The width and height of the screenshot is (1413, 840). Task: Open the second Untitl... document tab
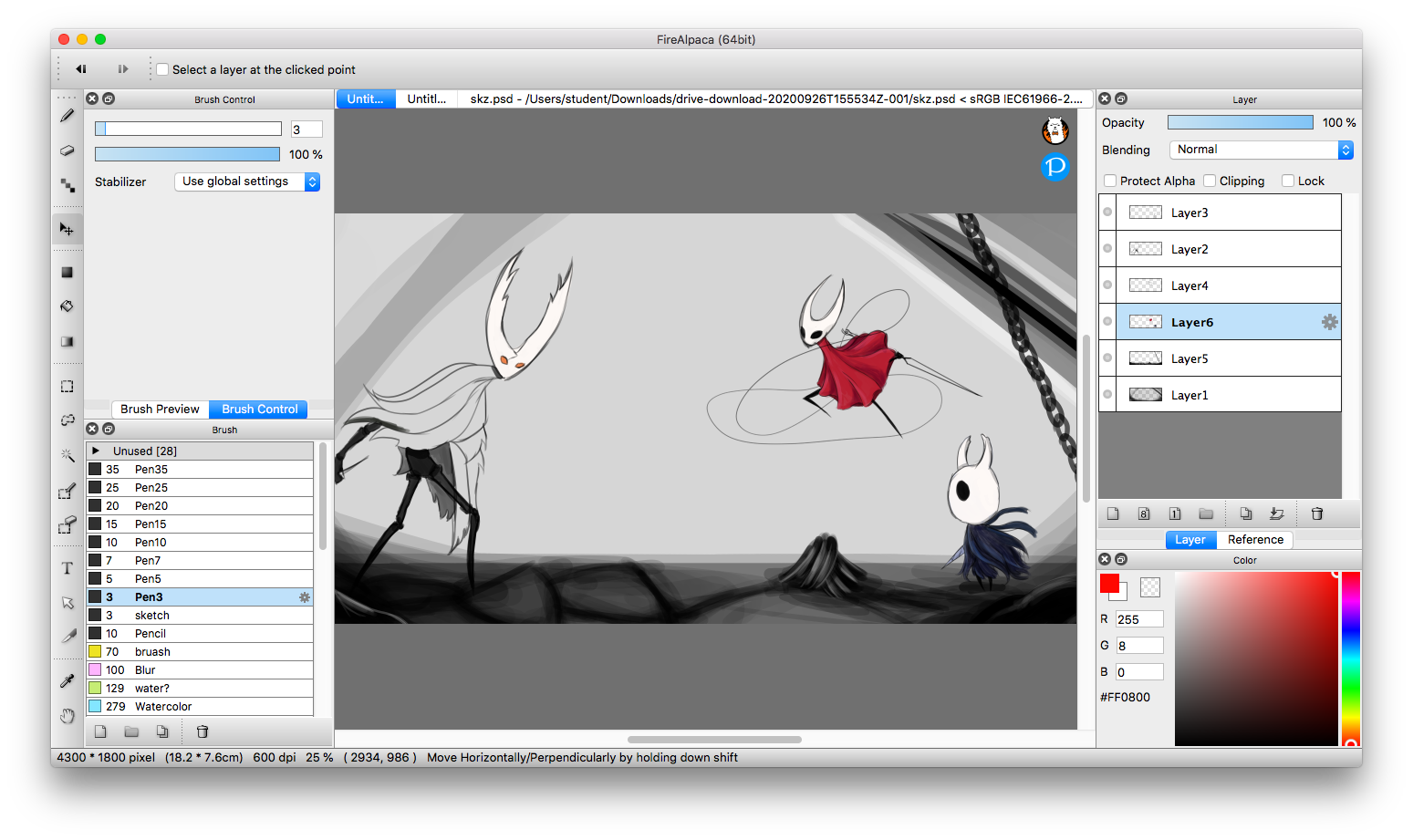(x=427, y=99)
